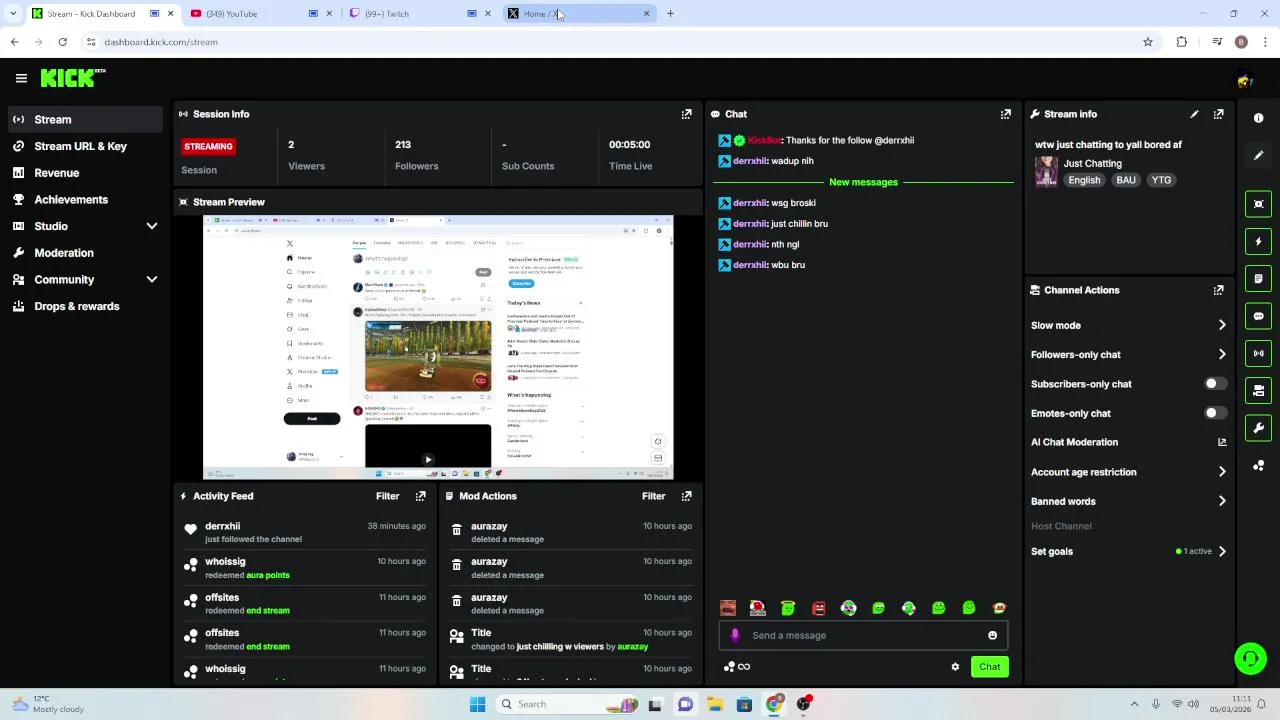Toggle the notes widget icon in right sidebar

pos(1258,278)
